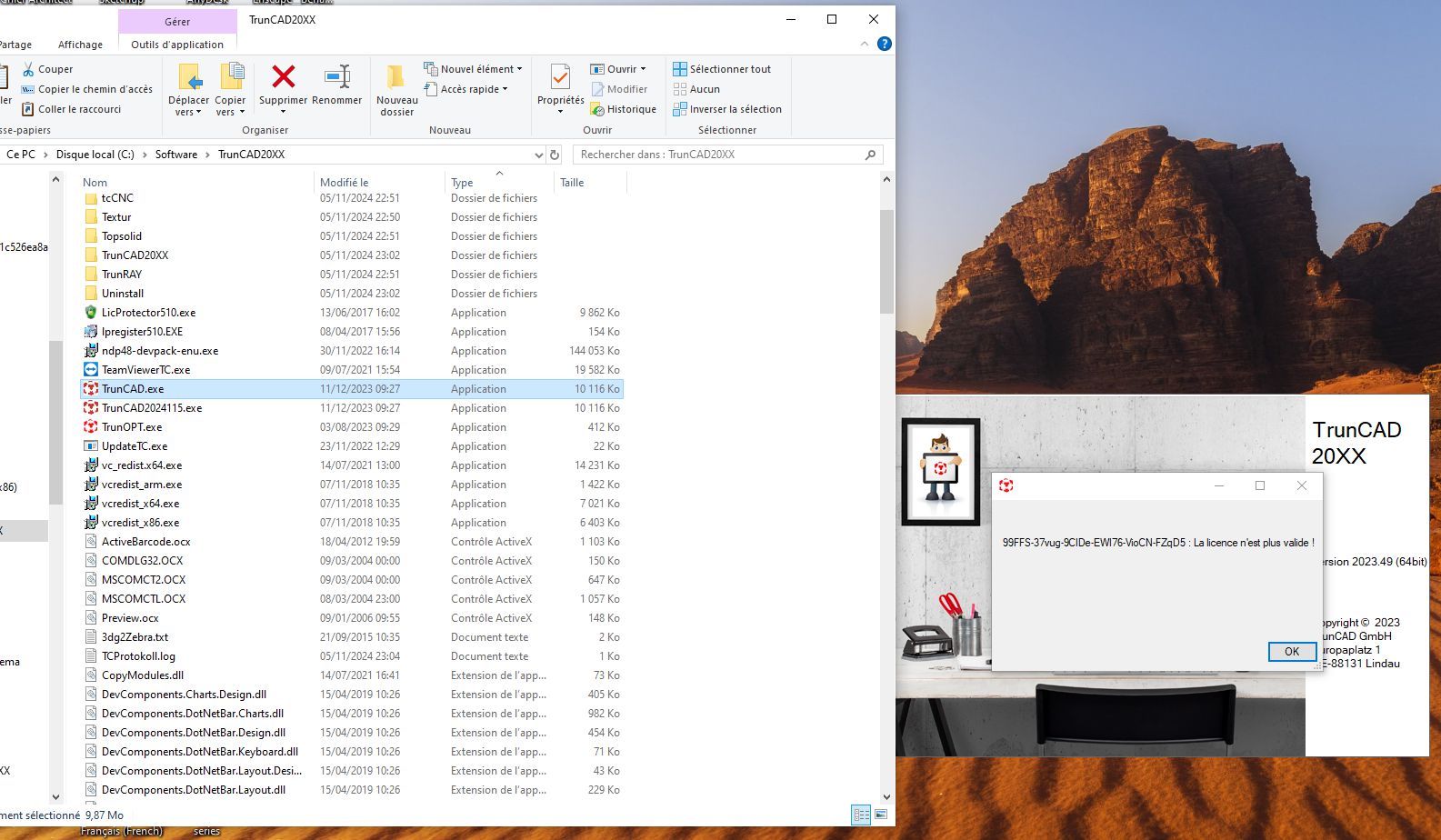Select the tcCNC folder

pos(117,198)
